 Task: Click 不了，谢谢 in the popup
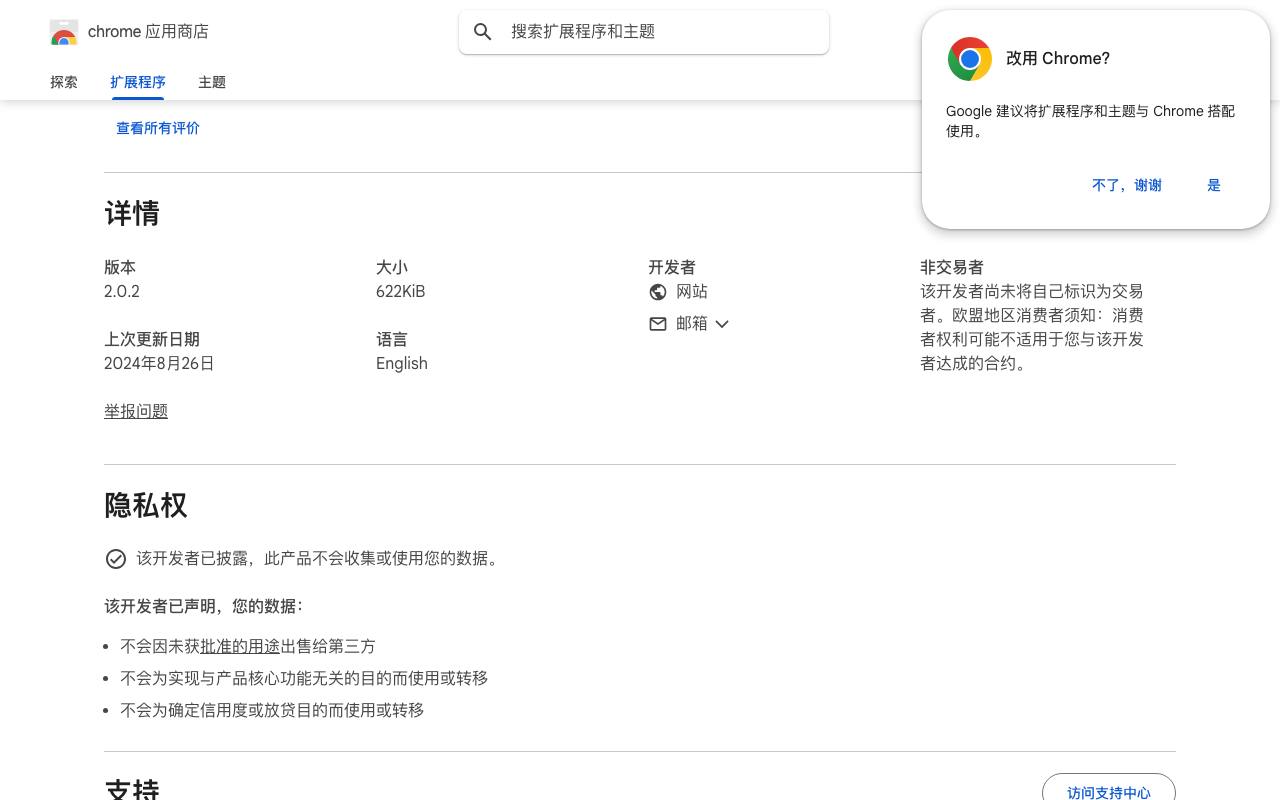pos(1127,185)
